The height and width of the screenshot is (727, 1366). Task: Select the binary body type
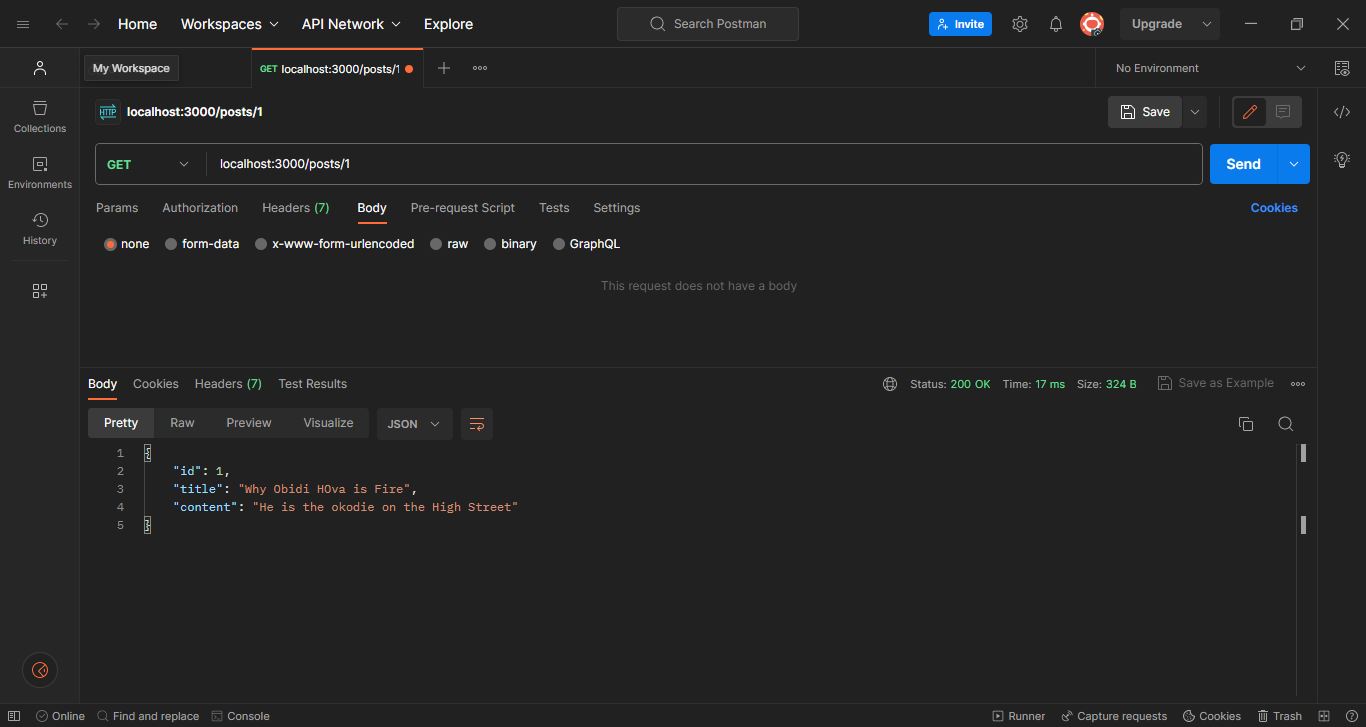510,244
